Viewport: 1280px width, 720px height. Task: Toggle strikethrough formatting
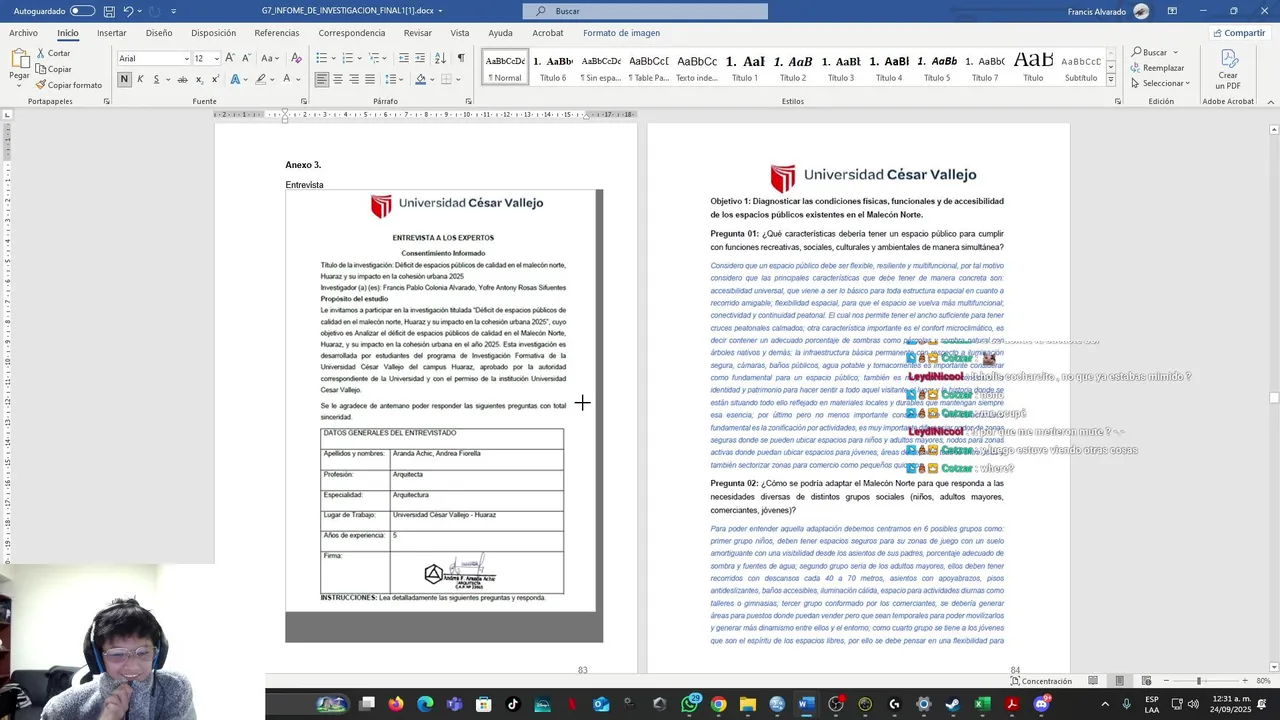(x=182, y=79)
